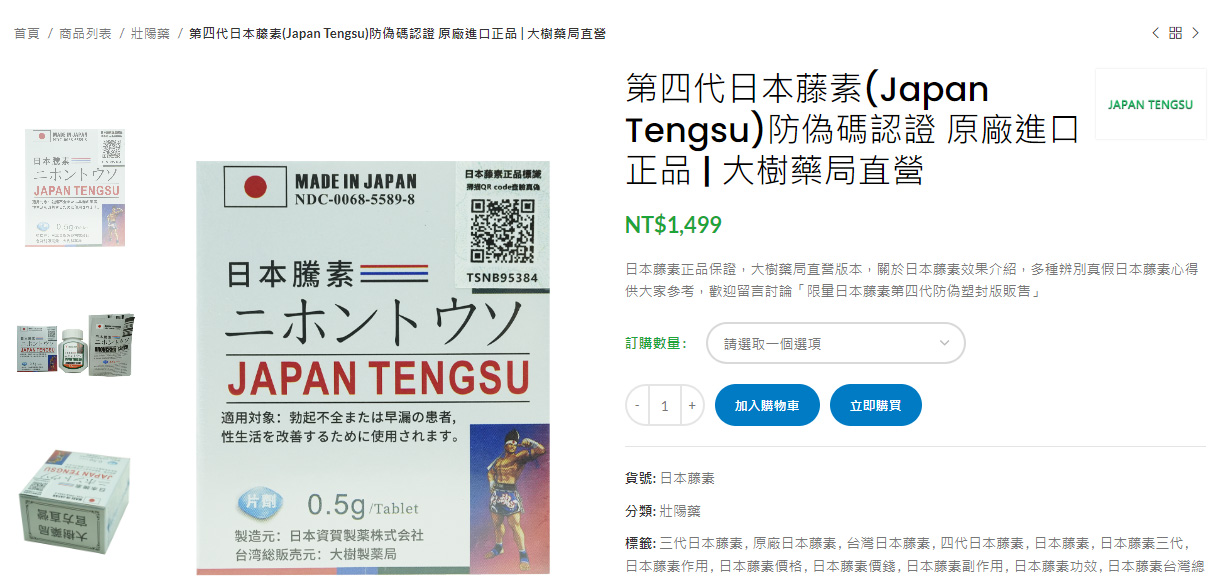Decrease quantity with minus button
Image resolution: width=1209 pixels, height=578 pixels.
coord(637,406)
